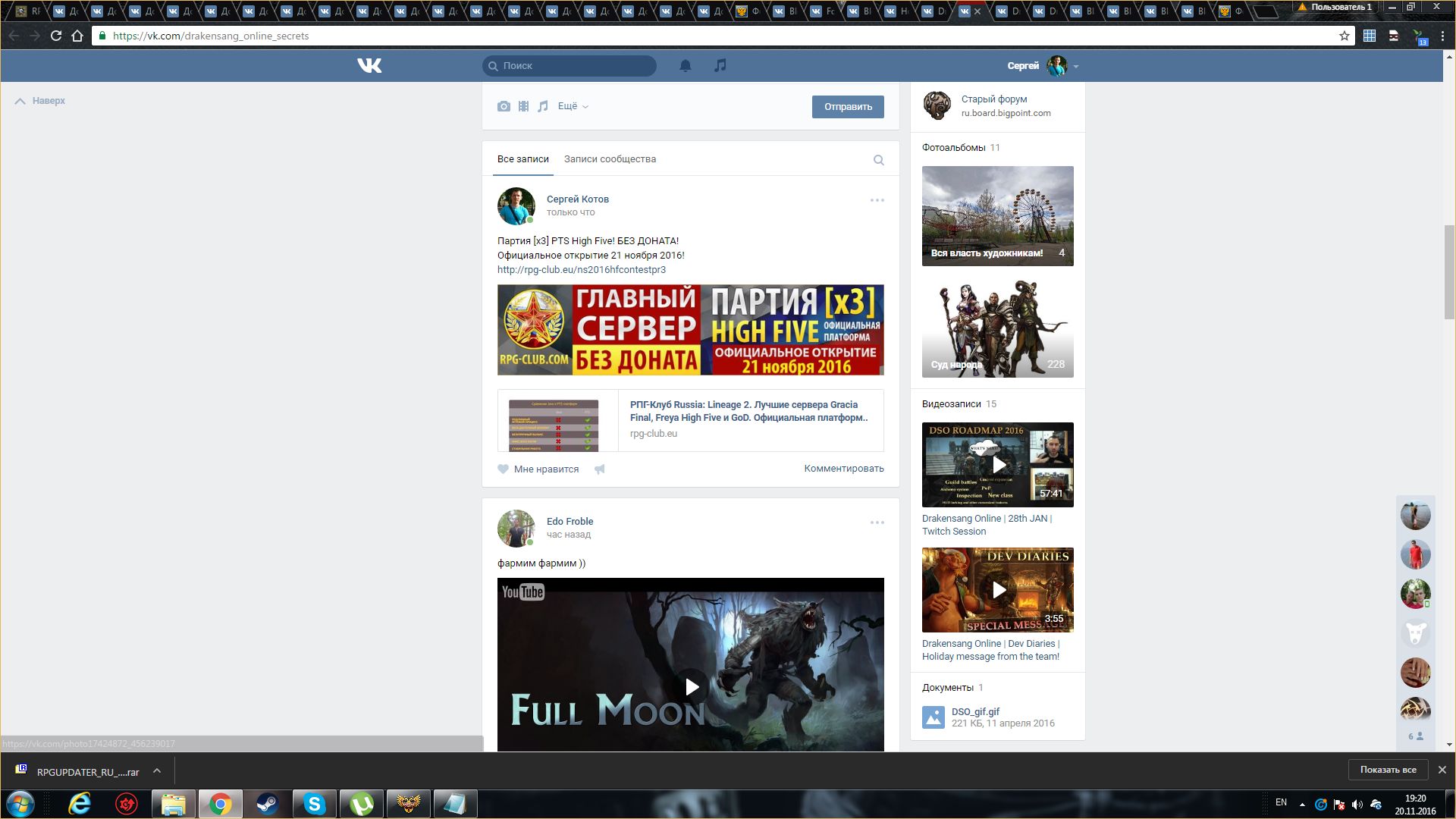Open Steam from the taskbar

(267, 804)
